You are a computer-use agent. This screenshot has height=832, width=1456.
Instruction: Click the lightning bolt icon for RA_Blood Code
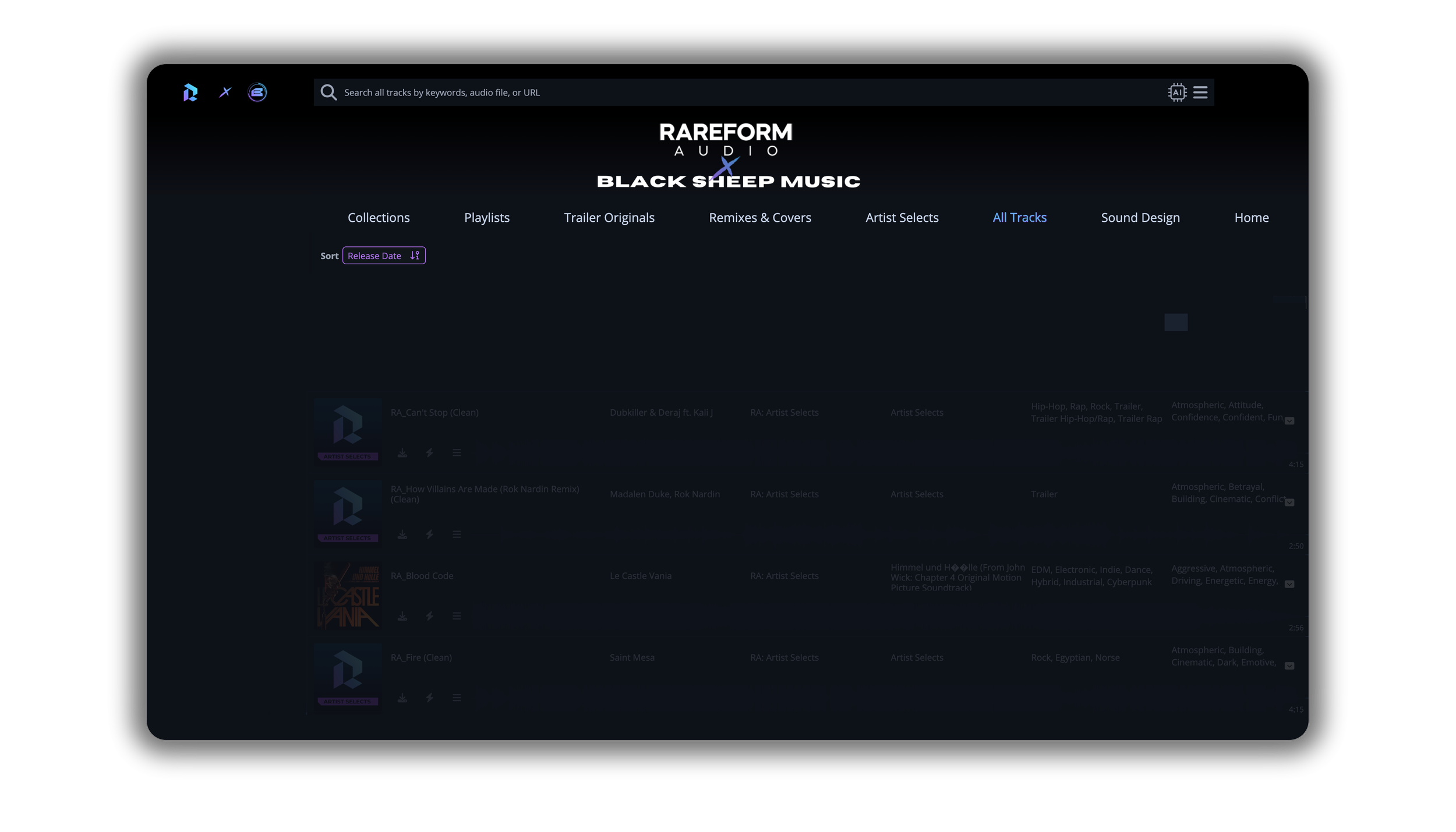click(429, 616)
